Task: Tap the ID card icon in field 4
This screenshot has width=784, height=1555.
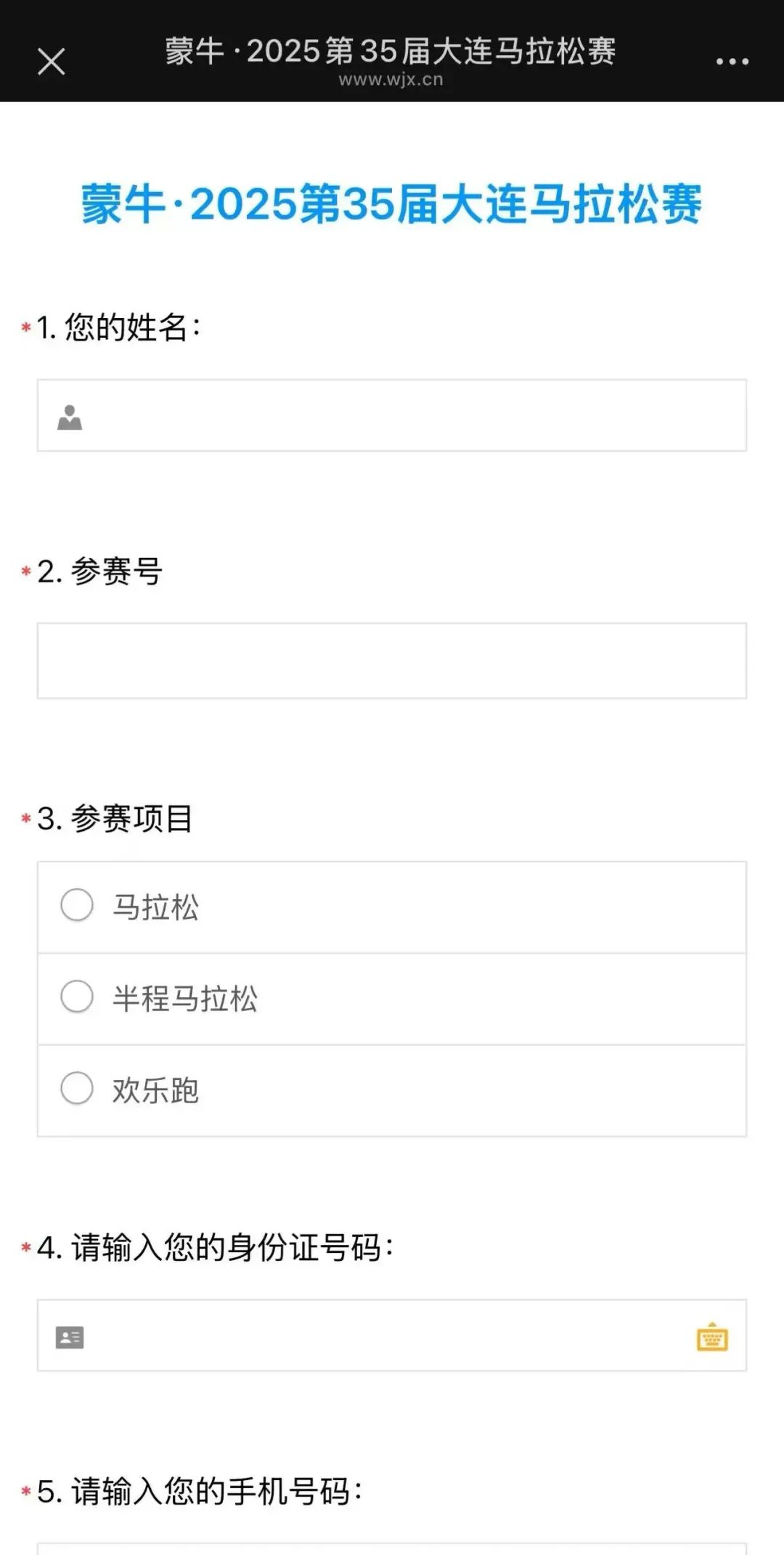Action: point(70,1337)
